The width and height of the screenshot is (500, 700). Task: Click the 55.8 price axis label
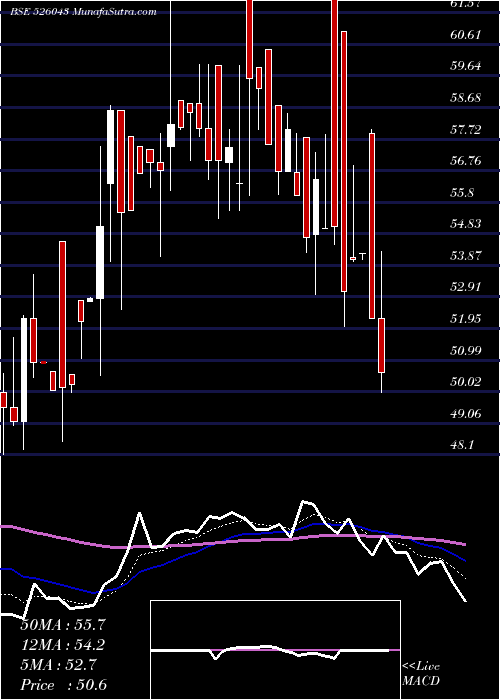pos(462,193)
